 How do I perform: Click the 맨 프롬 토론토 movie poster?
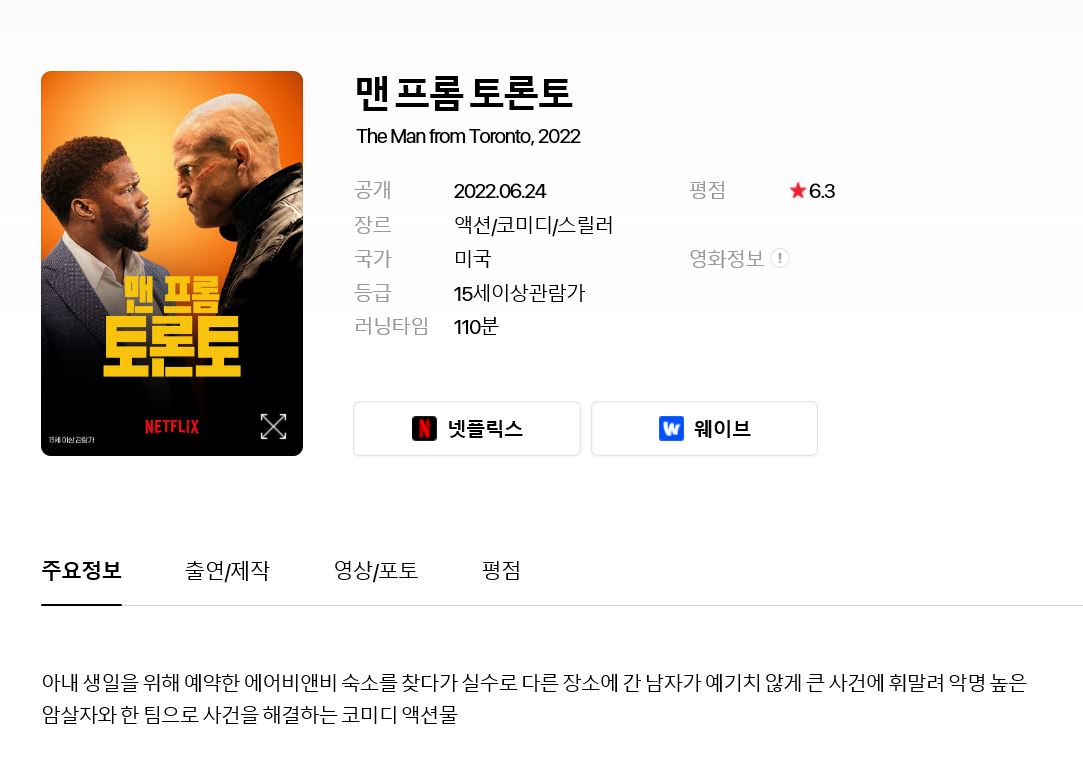pyautogui.click(x=172, y=263)
